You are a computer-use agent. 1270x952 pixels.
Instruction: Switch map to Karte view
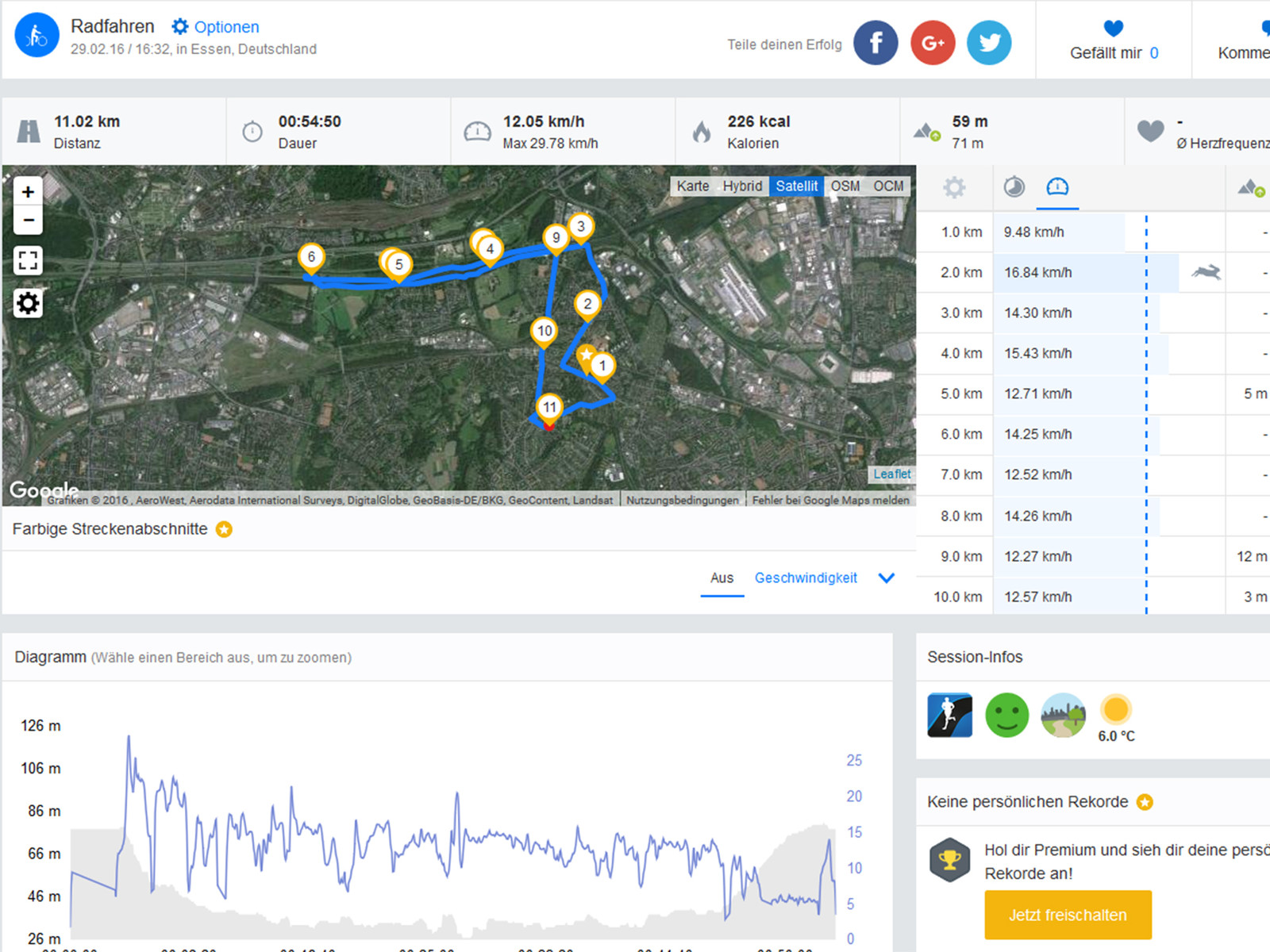[692, 186]
